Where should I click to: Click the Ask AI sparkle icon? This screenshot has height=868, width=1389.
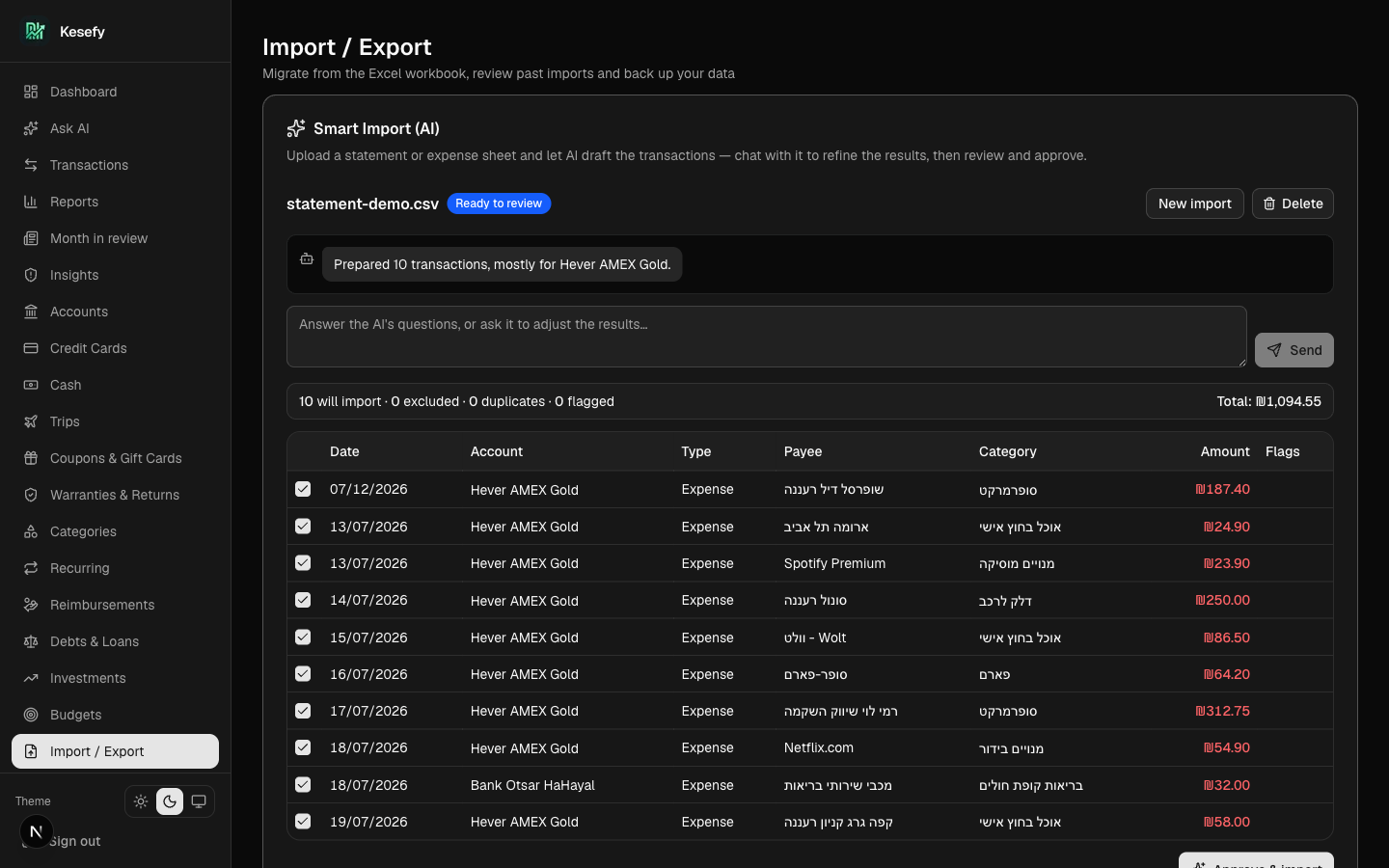(x=31, y=128)
